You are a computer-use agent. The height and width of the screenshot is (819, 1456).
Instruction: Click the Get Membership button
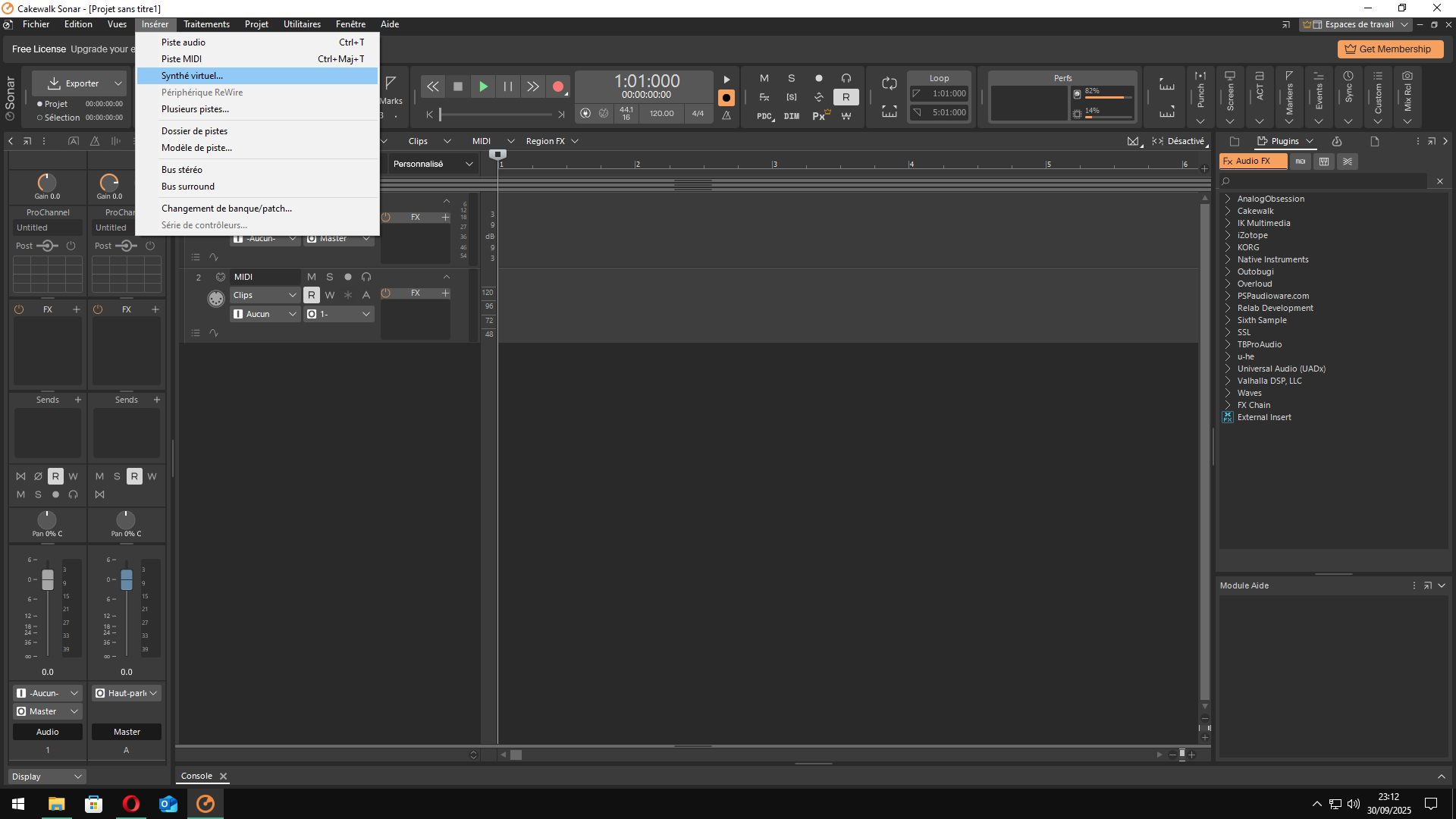pyautogui.click(x=1389, y=49)
